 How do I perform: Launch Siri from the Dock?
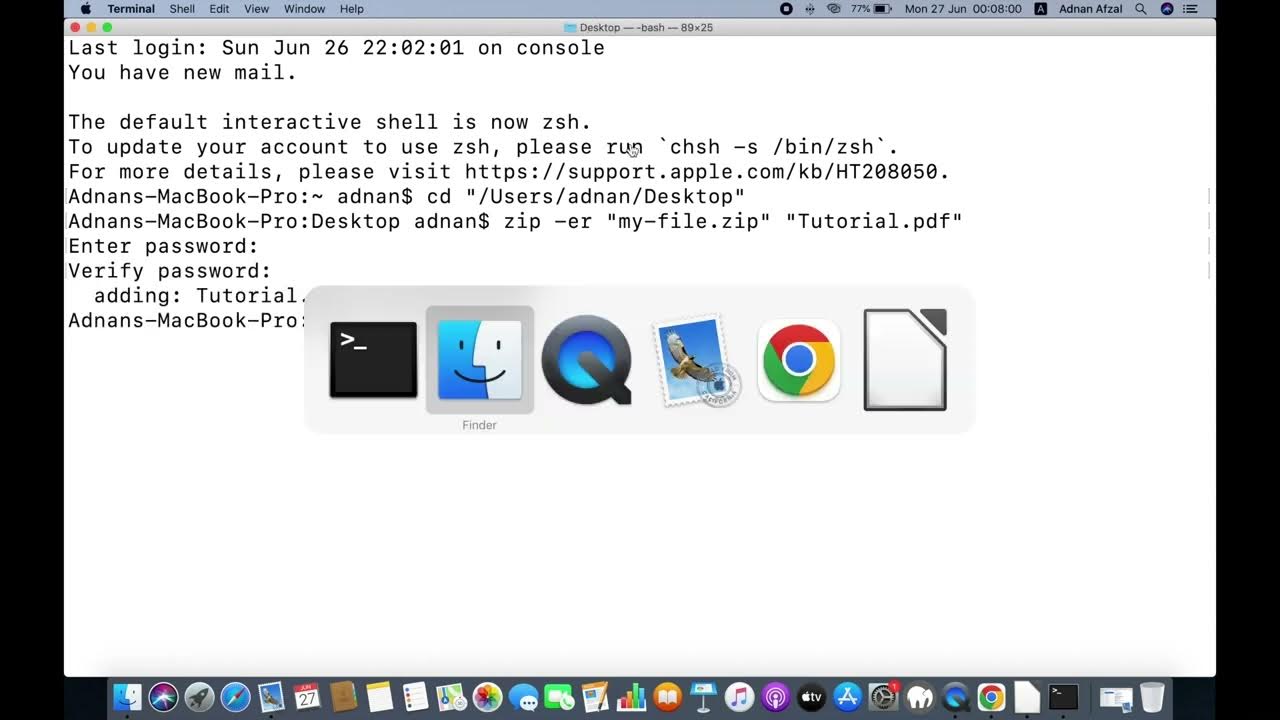point(163,697)
